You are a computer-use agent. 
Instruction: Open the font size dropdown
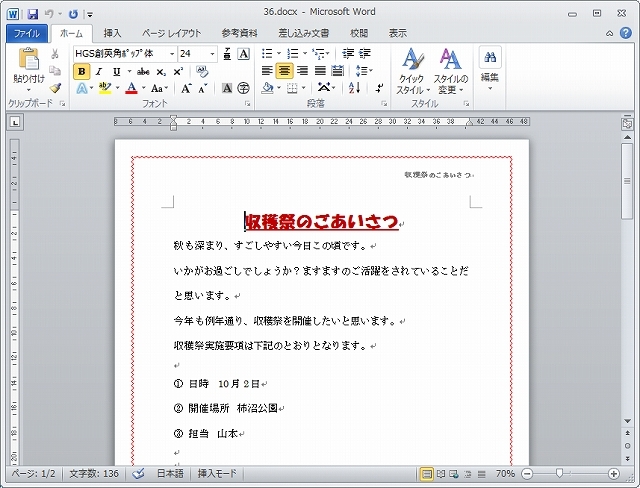pos(212,53)
